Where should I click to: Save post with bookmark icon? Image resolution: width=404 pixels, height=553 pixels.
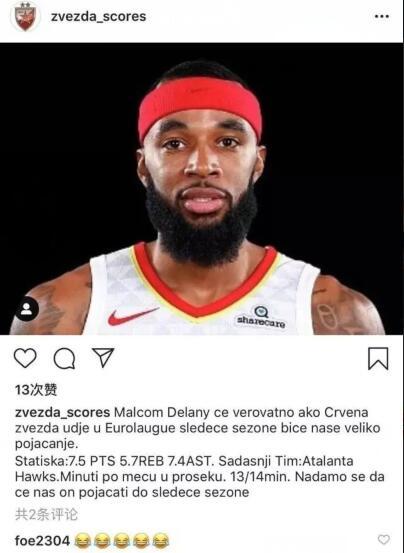[x=378, y=358]
